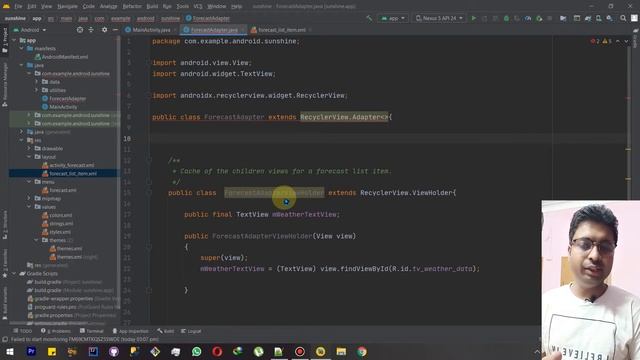This screenshot has width=640, height=360.
Task: Open the Logcat tool window
Action: (x=191, y=331)
